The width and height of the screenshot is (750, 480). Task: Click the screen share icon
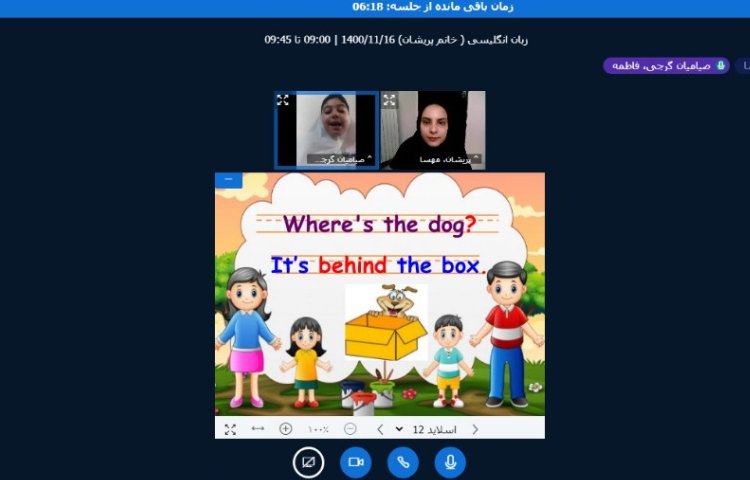pyautogui.click(x=308, y=462)
